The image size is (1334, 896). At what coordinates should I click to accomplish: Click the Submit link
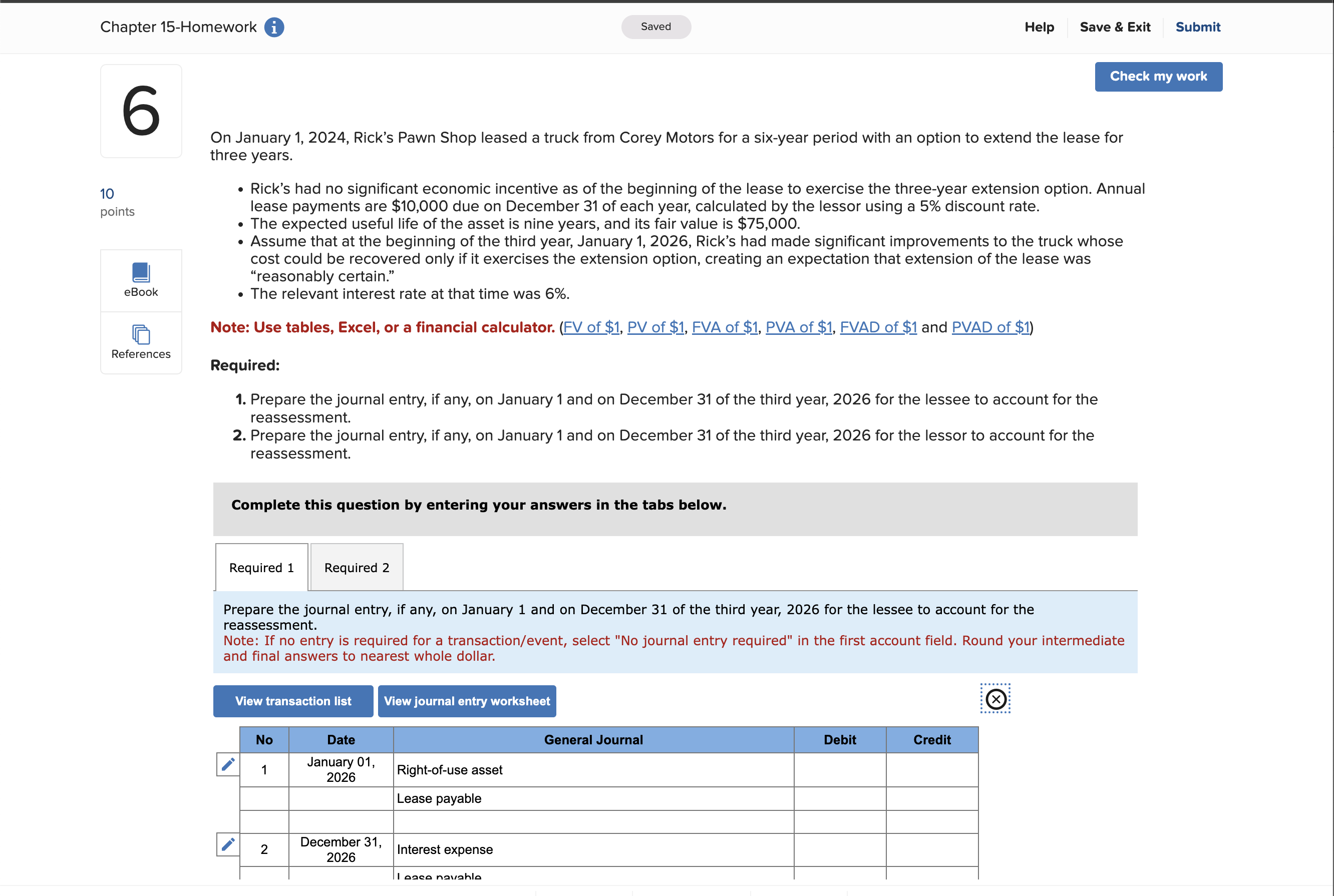point(1197,27)
